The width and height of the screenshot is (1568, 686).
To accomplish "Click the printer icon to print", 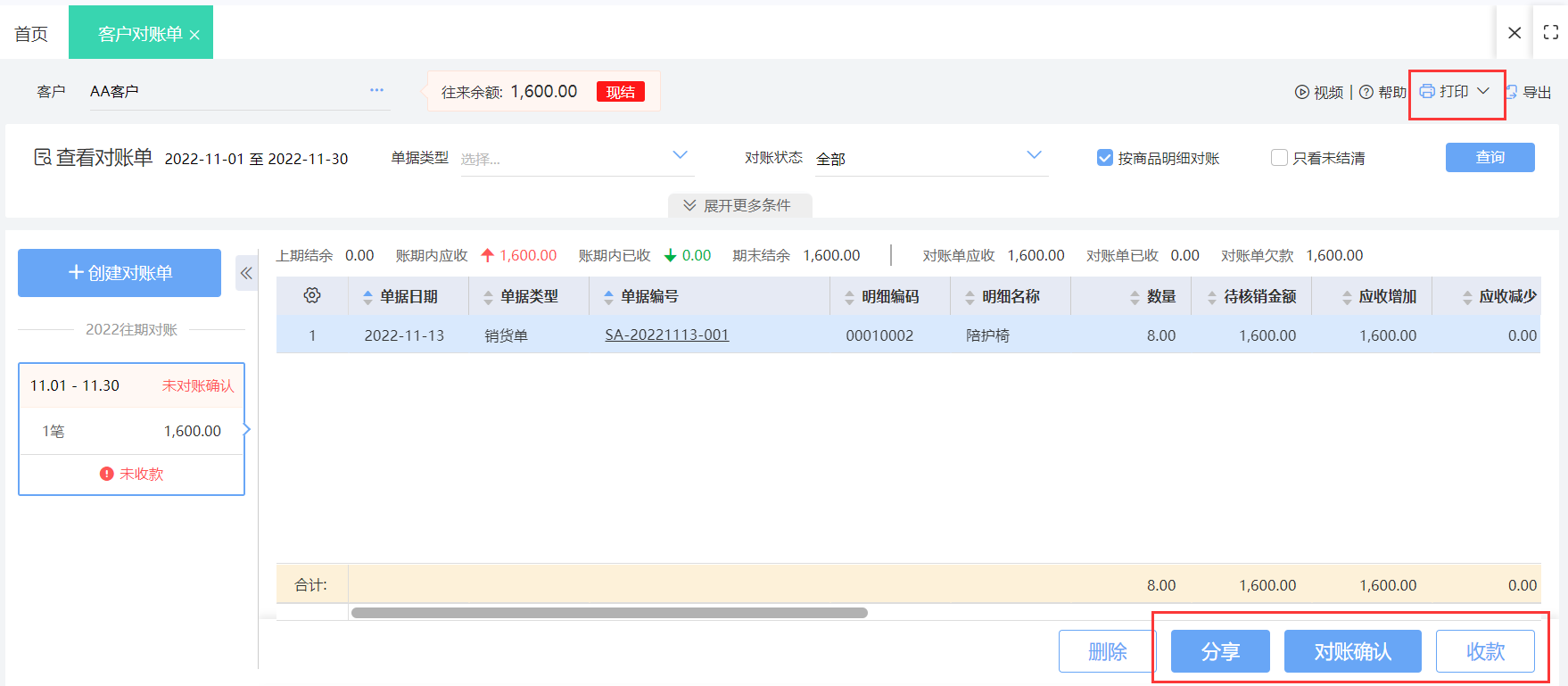I will click(1427, 91).
